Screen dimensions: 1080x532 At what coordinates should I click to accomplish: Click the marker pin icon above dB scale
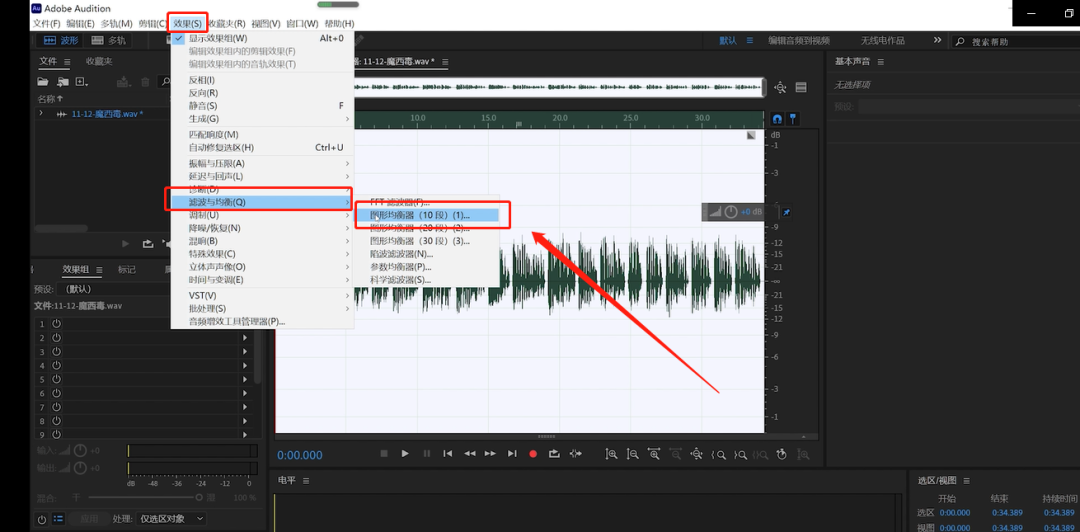click(x=792, y=119)
